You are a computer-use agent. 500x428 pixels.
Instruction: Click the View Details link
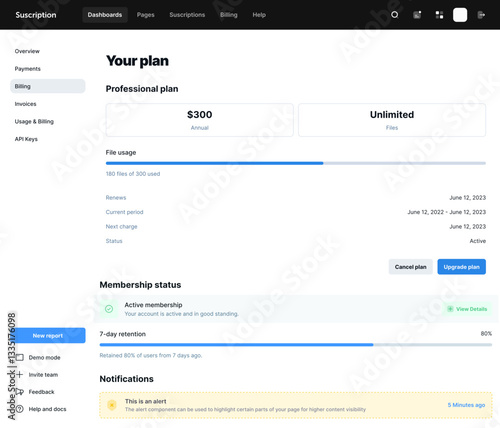(x=468, y=309)
